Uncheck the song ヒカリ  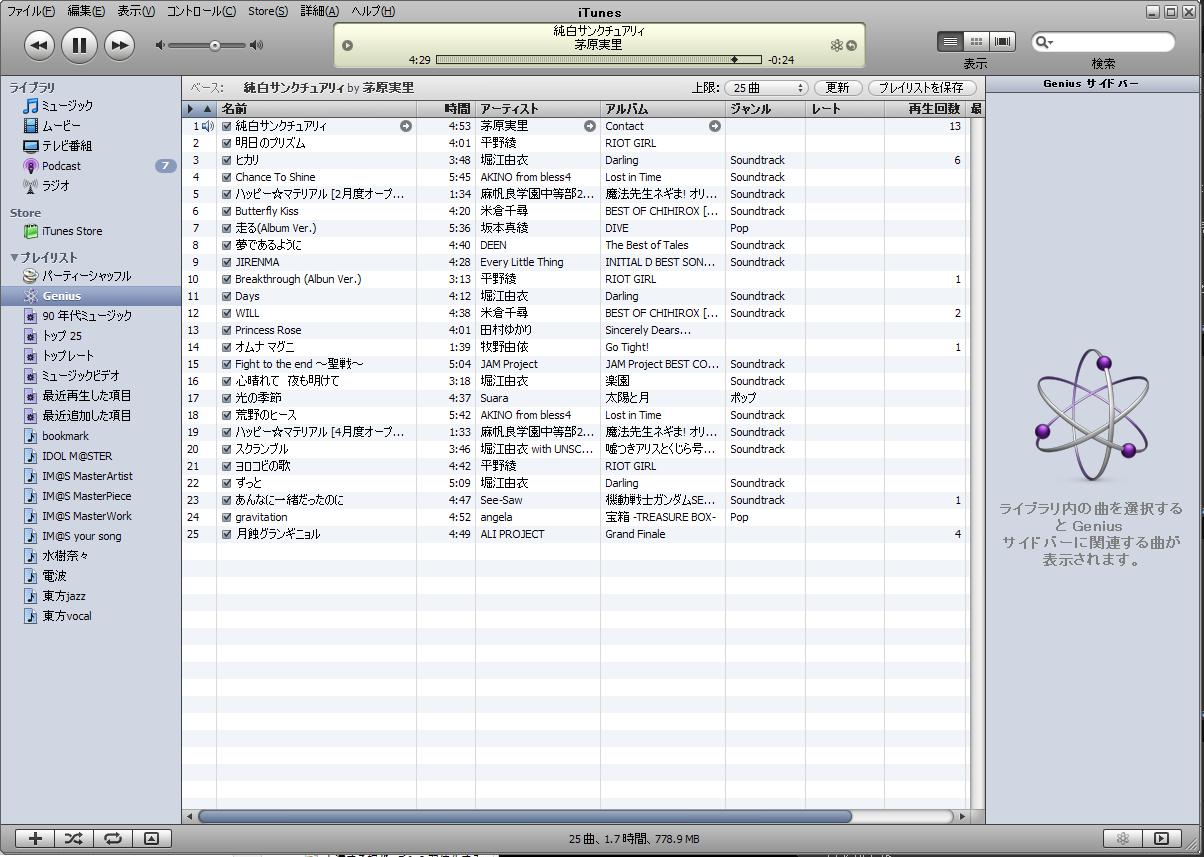click(x=227, y=160)
